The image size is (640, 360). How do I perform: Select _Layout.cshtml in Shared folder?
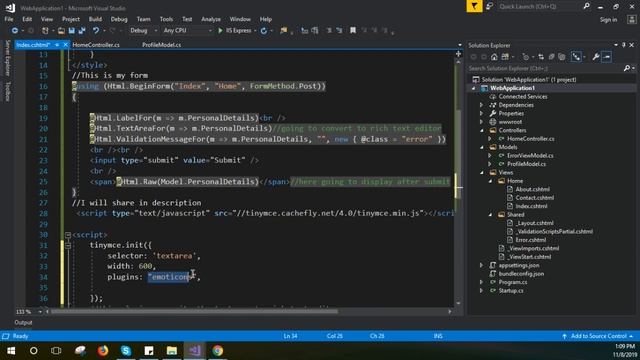534,223
